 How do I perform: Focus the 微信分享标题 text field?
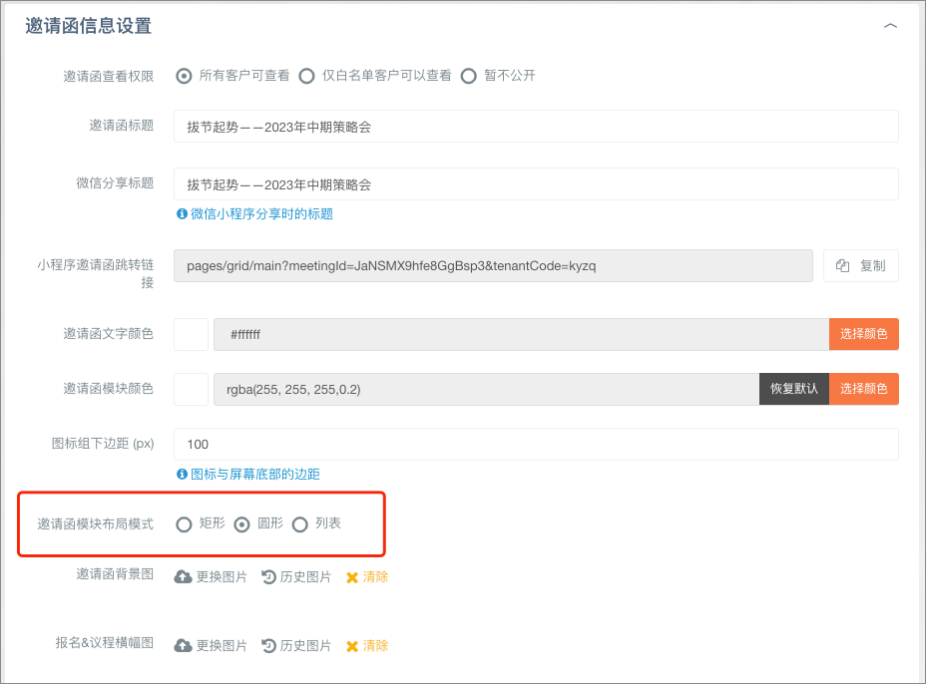point(535,185)
